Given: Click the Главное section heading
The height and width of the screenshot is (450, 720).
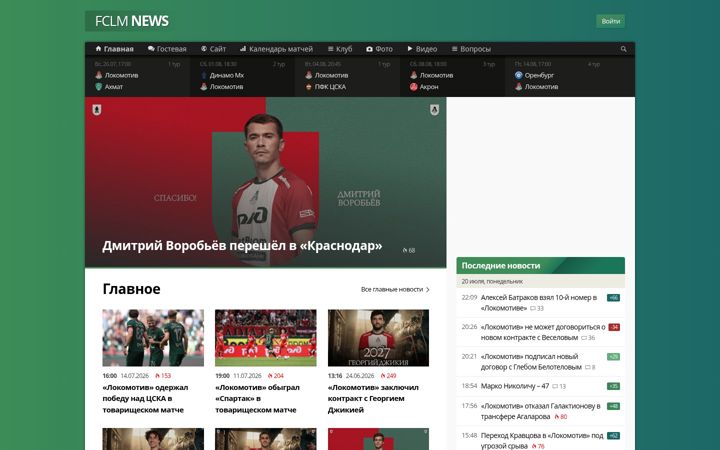Looking at the screenshot, I should click(131, 289).
